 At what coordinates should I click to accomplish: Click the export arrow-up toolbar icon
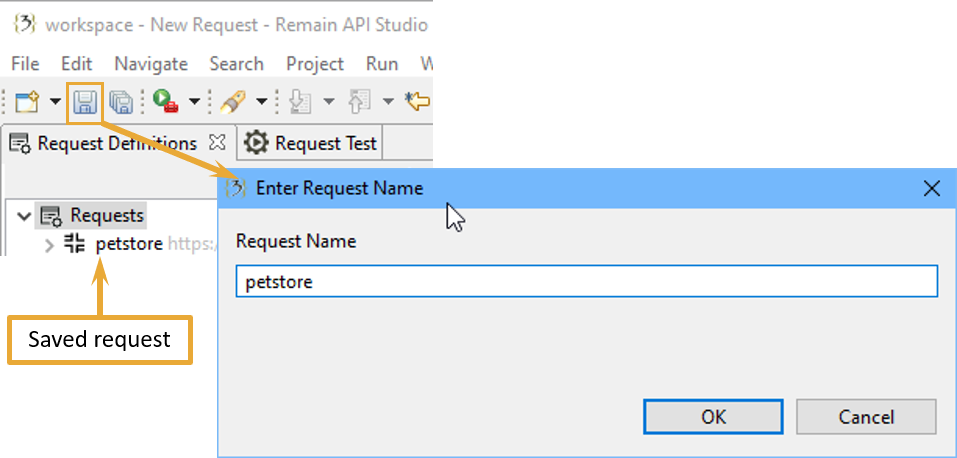tap(359, 101)
